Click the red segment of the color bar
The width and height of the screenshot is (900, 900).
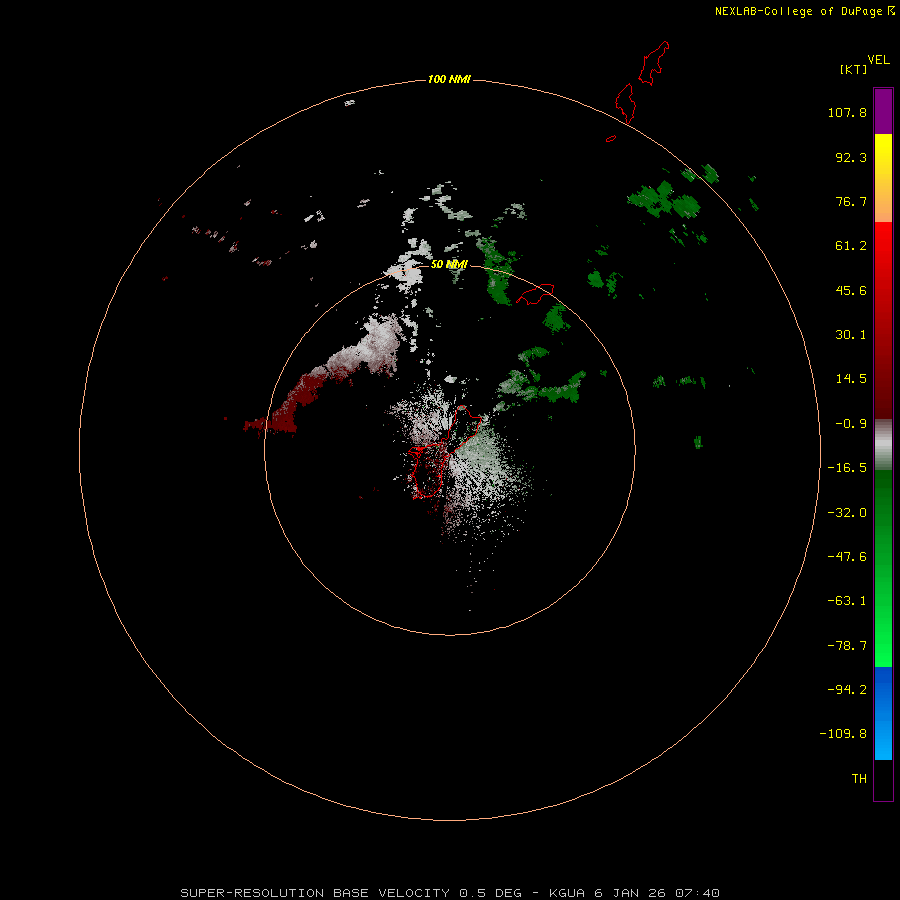pyautogui.click(x=883, y=320)
